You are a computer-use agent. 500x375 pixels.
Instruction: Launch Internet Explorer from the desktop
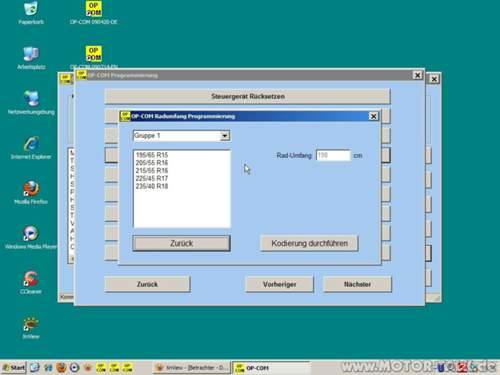click(31, 147)
